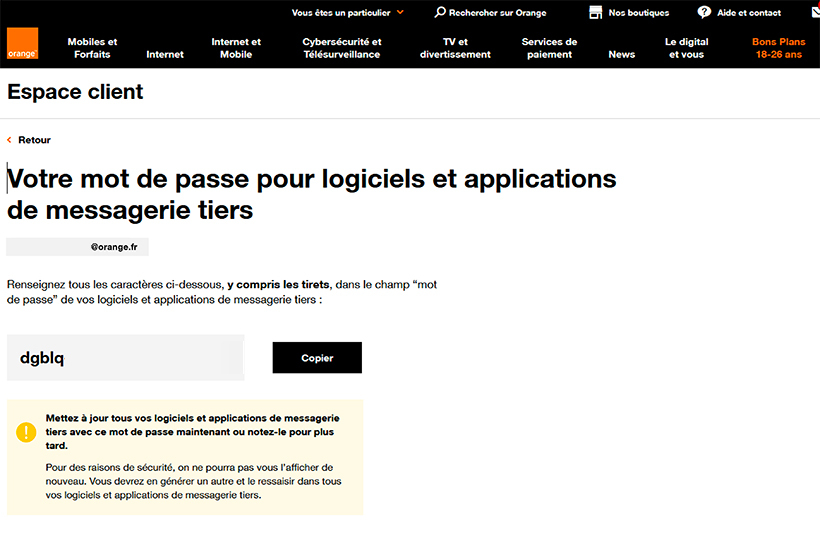Click the orange chevron beside Retour

9,140
